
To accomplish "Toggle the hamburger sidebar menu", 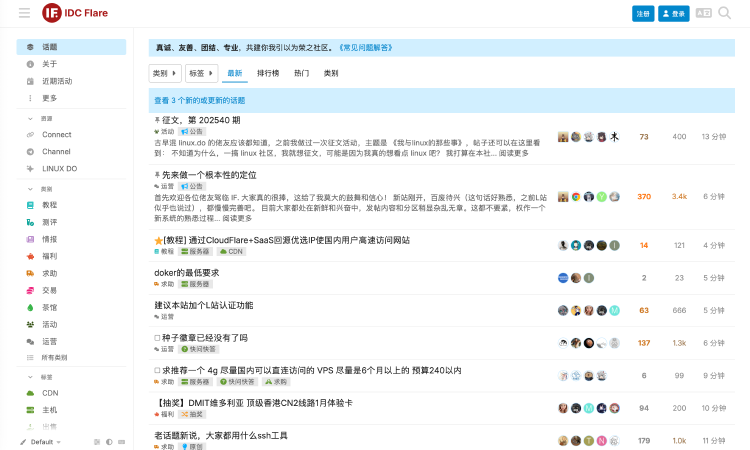I will coord(24,13).
